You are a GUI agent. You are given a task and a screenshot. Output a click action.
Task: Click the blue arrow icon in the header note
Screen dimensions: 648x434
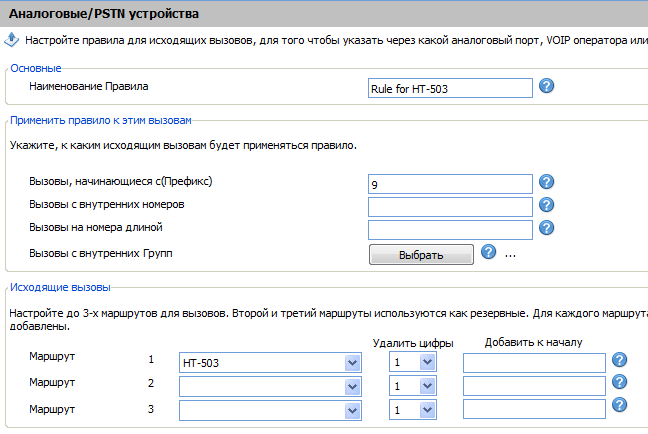click(x=12, y=40)
